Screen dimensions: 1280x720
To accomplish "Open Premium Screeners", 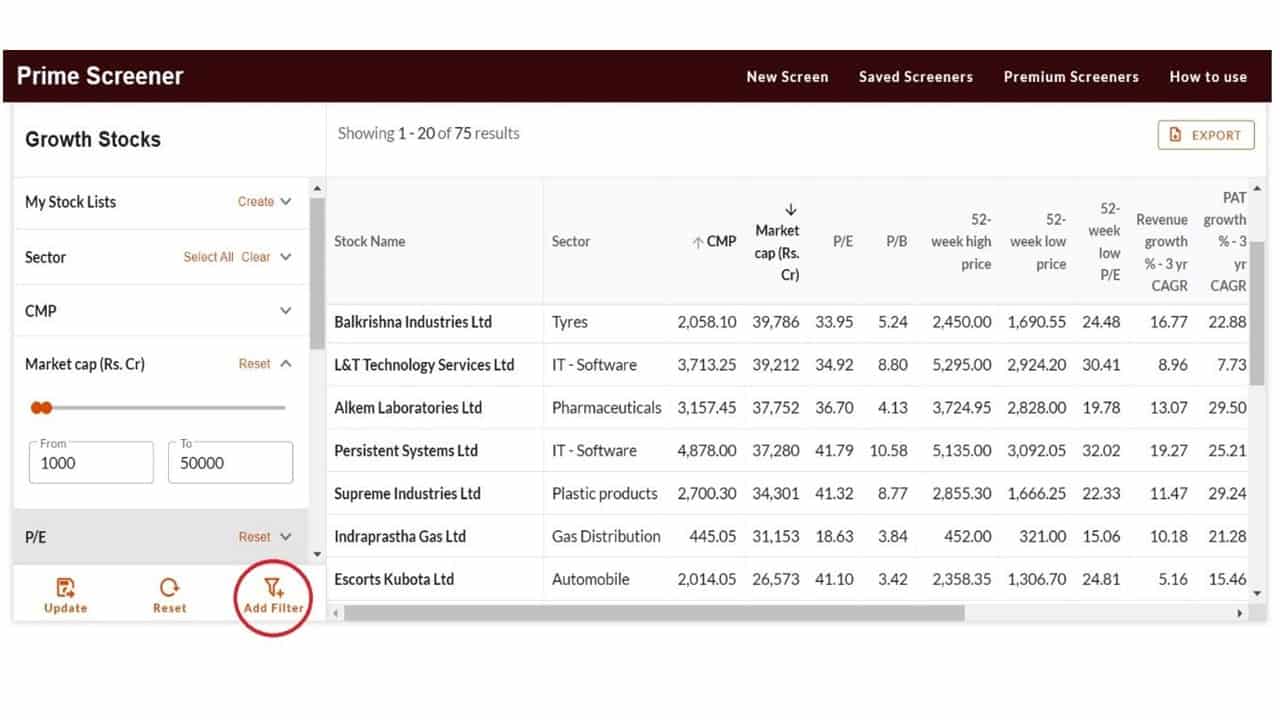I will click(1071, 77).
